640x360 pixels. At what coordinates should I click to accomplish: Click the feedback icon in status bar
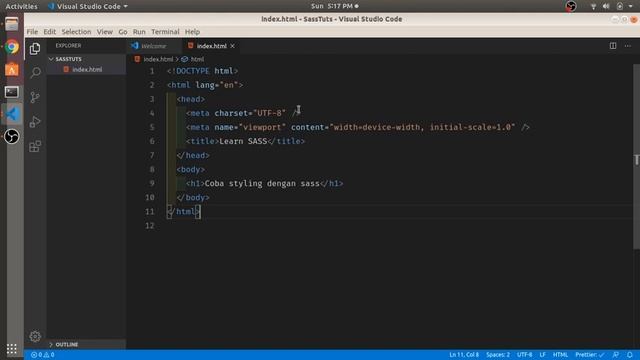point(616,355)
